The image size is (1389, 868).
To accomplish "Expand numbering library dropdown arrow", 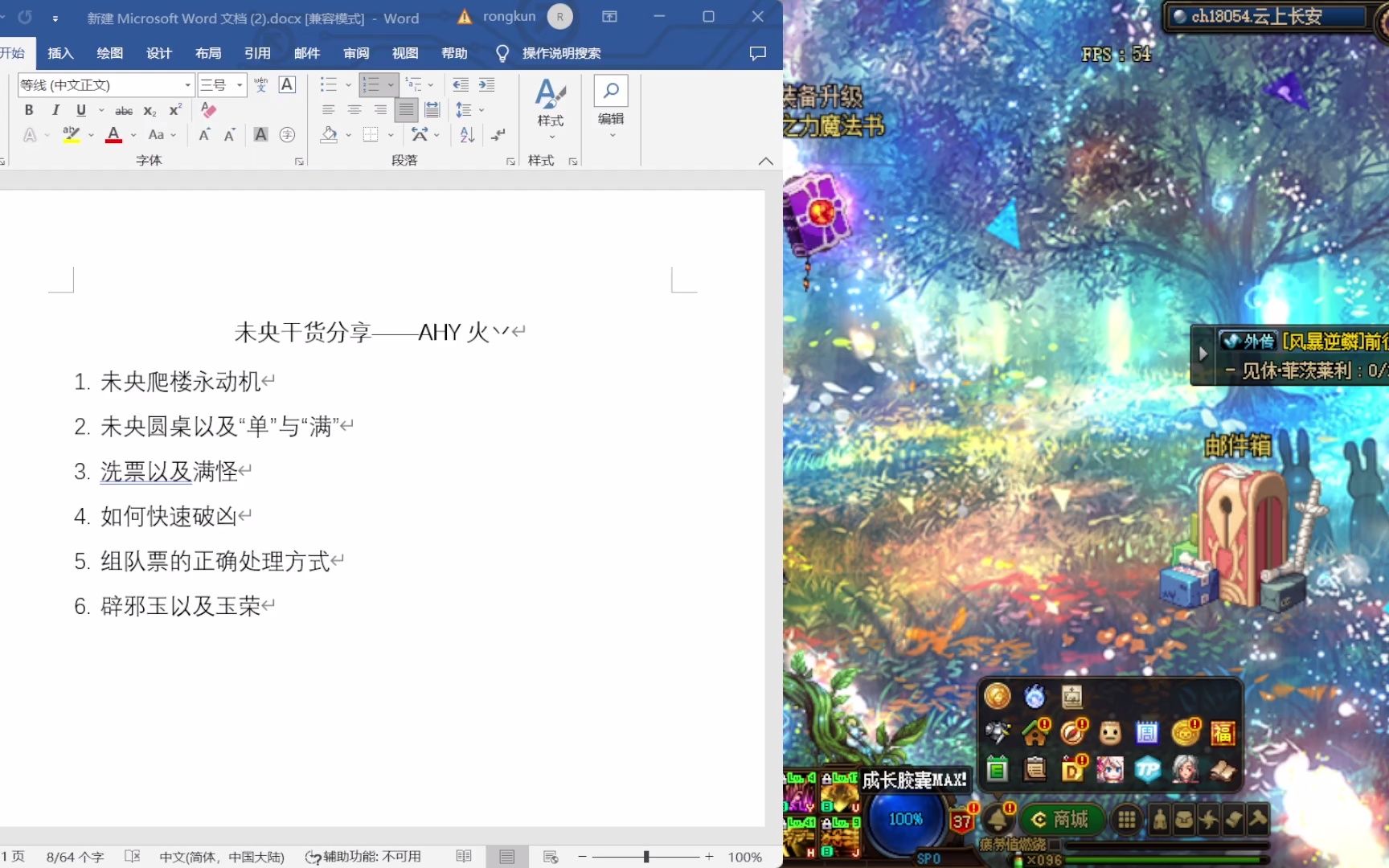I will click(x=391, y=84).
